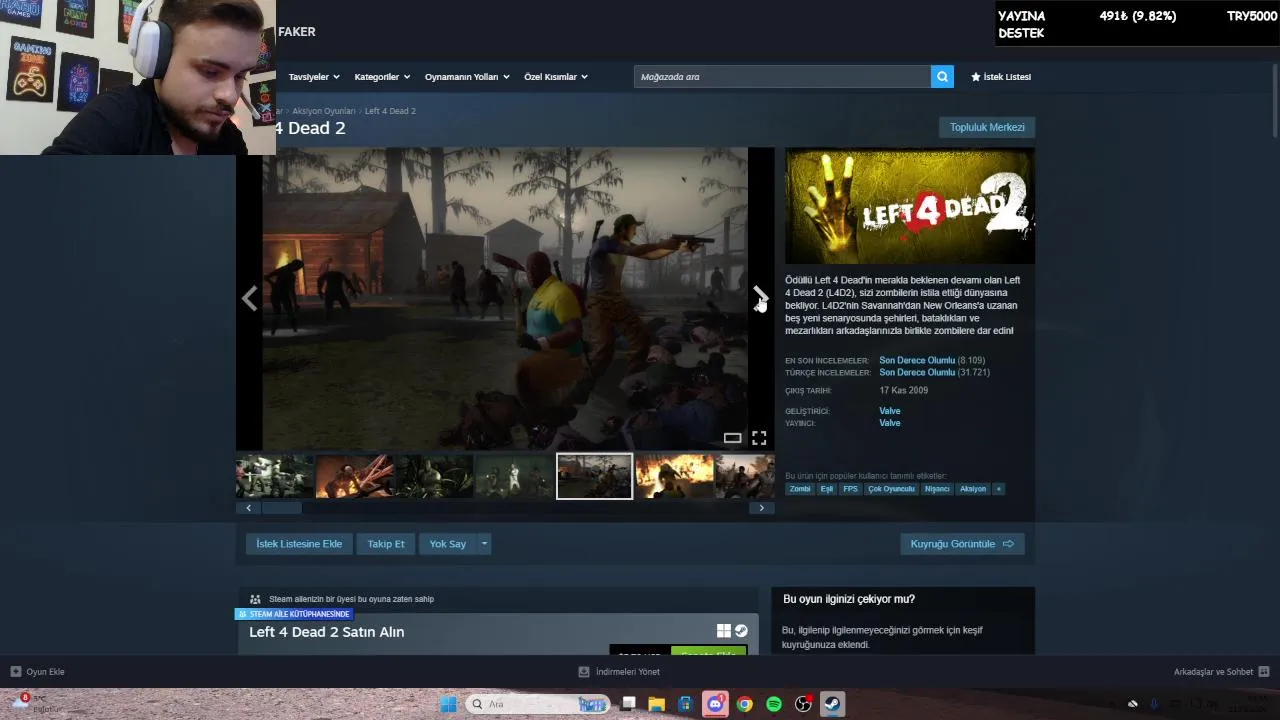Select the Aksiyon tag
This screenshot has height=720, width=1280.
point(973,489)
